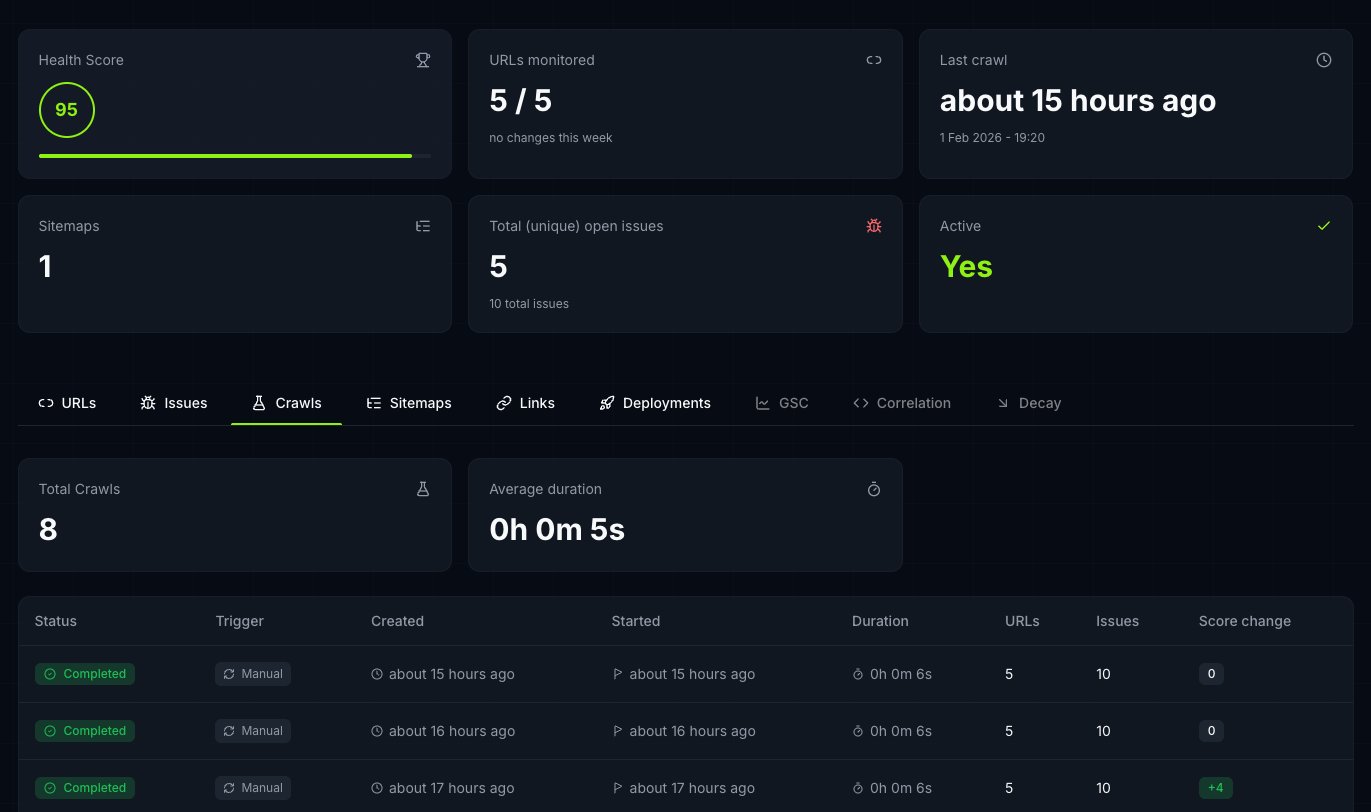Go to the Links tab
The width and height of the screenshot is (1371, 812).
[525, 403]
